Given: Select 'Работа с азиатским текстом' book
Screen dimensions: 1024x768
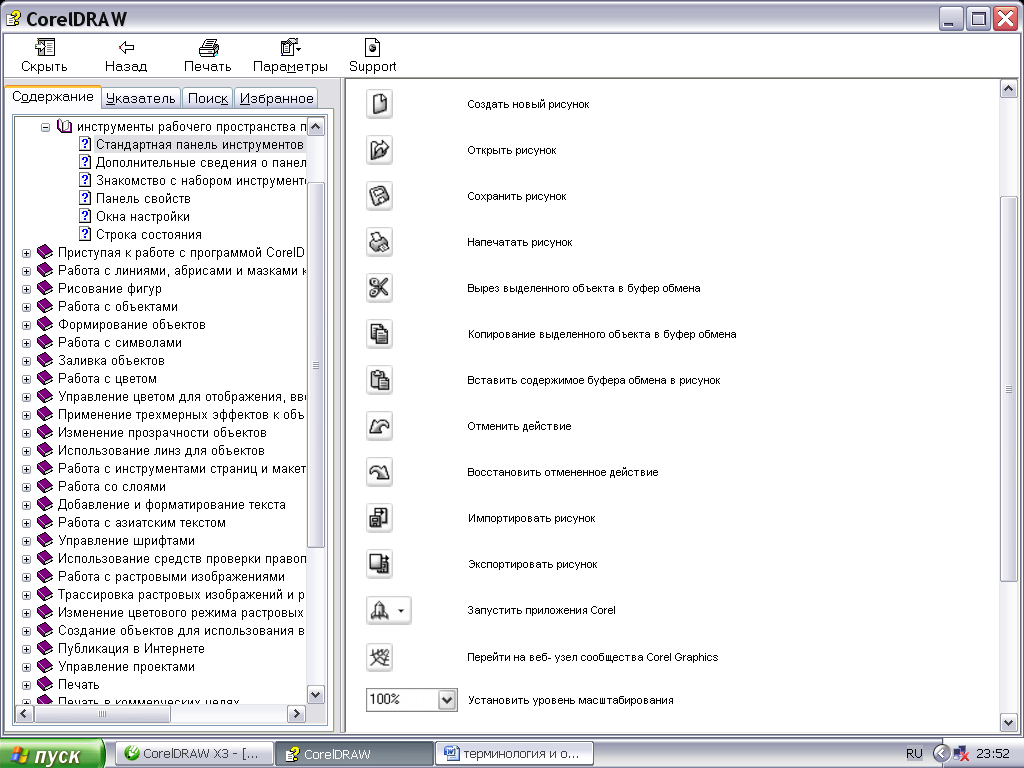Looking at the screenshot, I should 142,522.
